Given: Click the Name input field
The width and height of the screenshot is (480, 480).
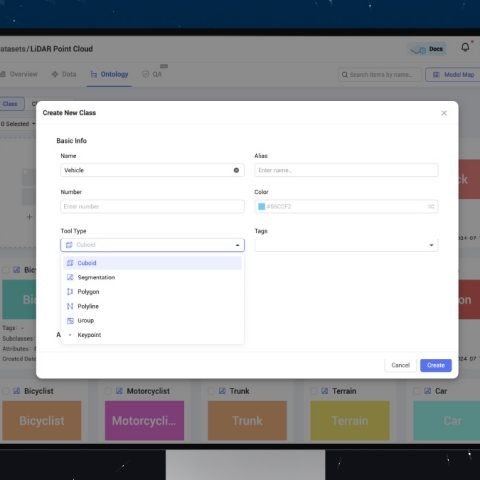Looking at the screenshot, I should point(152,170).
